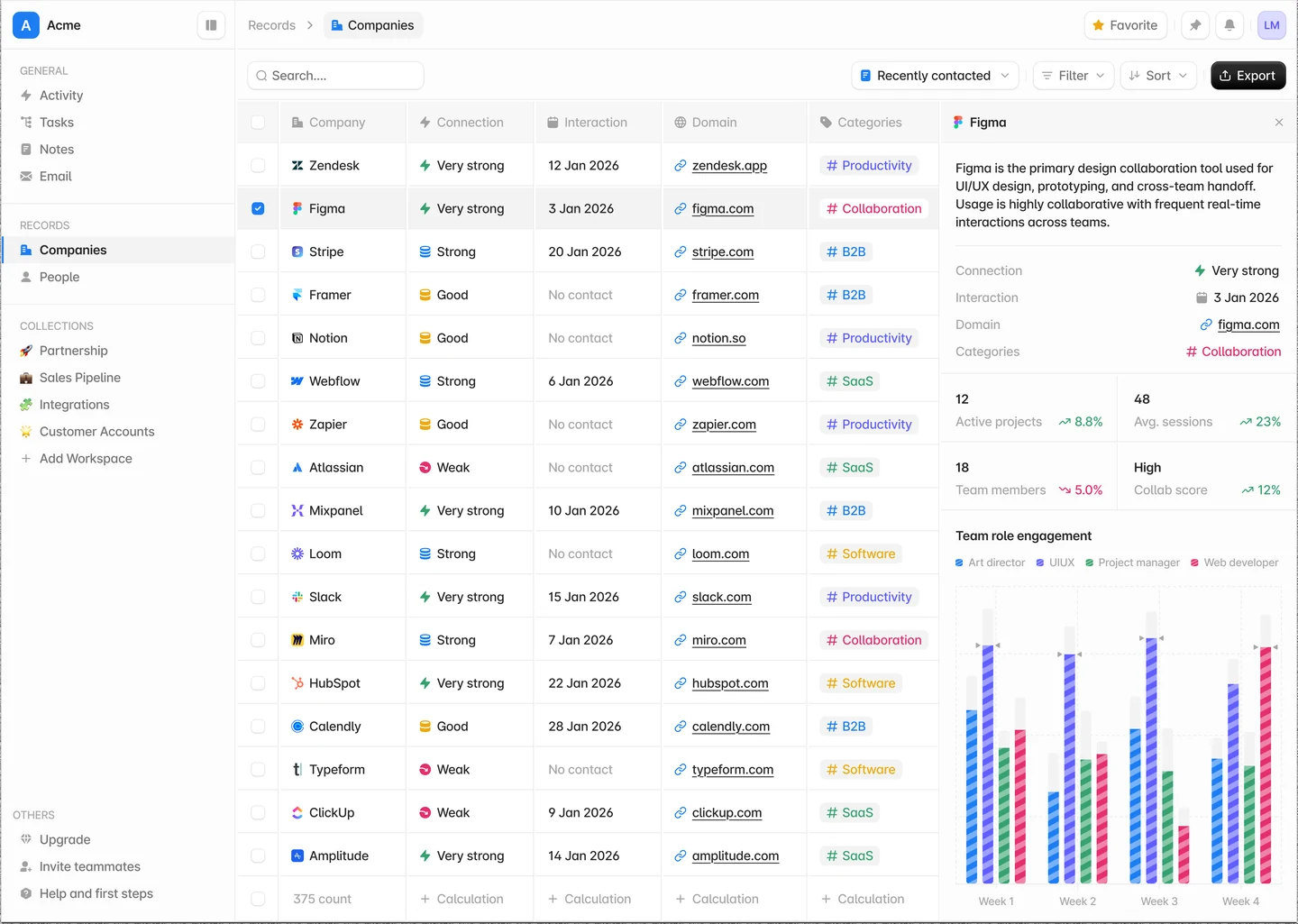The image size is (1298, 924).
Task: Click the Integrations puzzle icon
Action: coord(26,405)
